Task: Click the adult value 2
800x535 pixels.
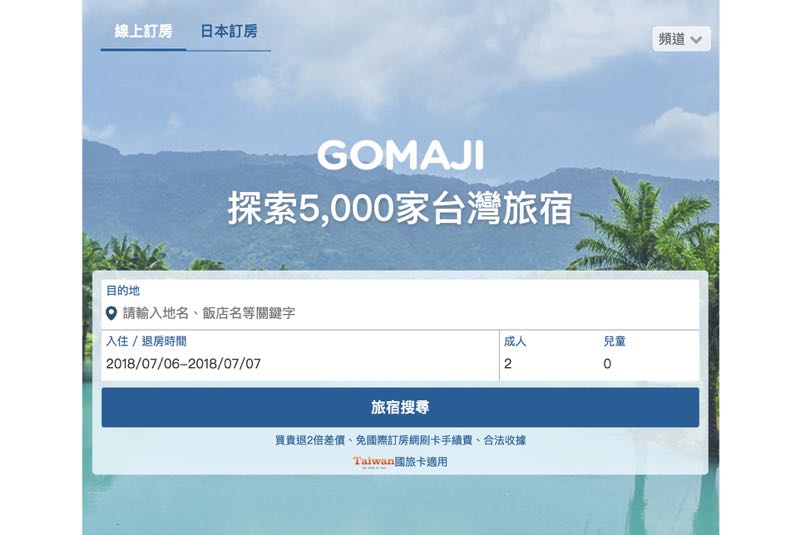Action: click(508, 364)
